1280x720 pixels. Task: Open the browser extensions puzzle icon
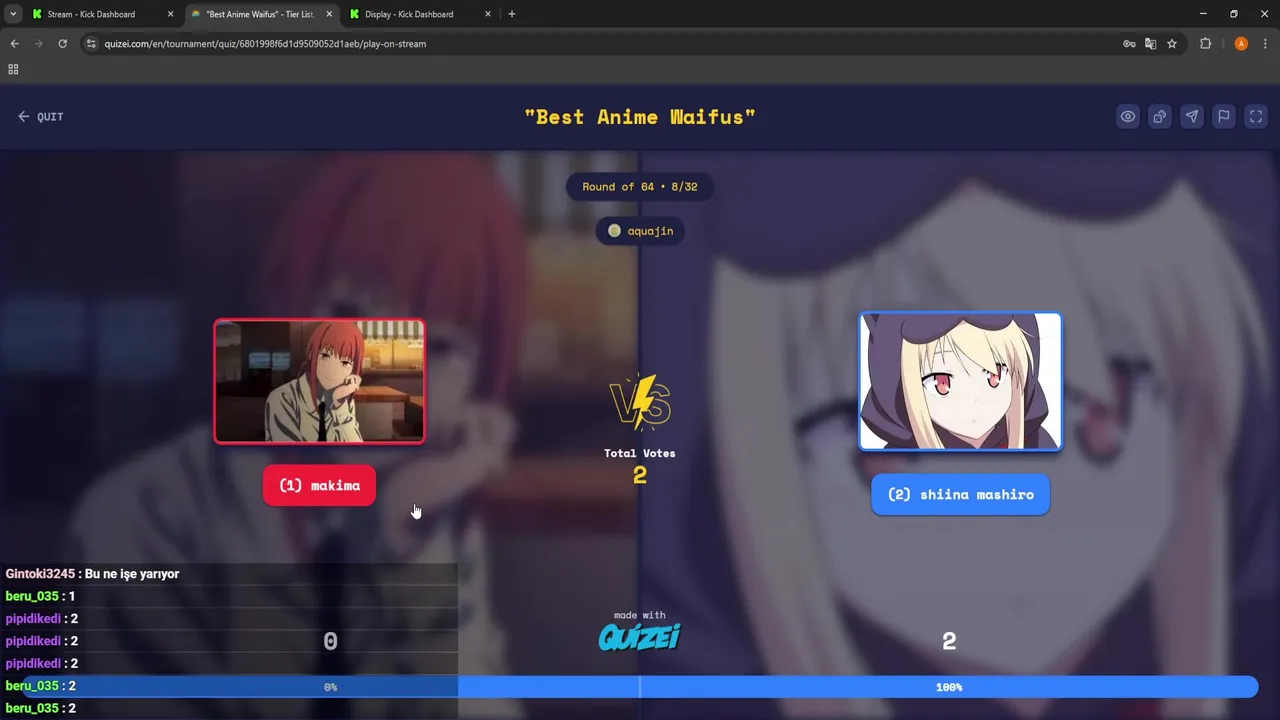coord(1205,44)
